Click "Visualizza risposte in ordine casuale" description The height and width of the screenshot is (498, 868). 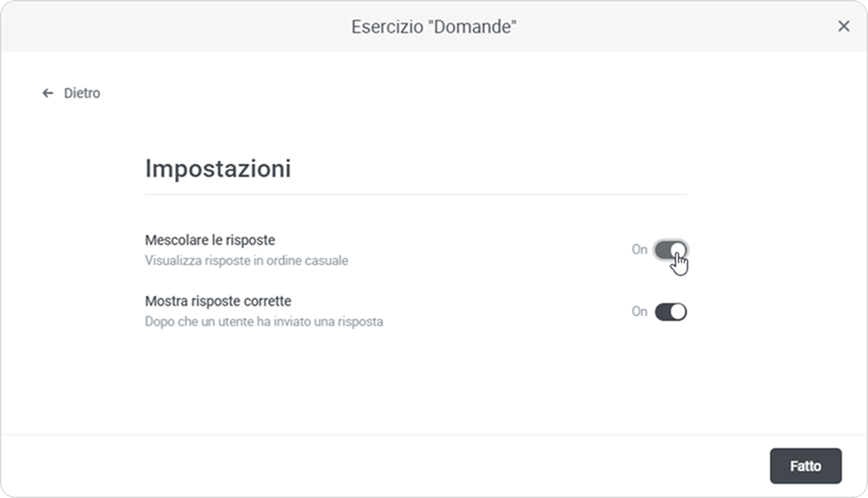tap(247, 261)
